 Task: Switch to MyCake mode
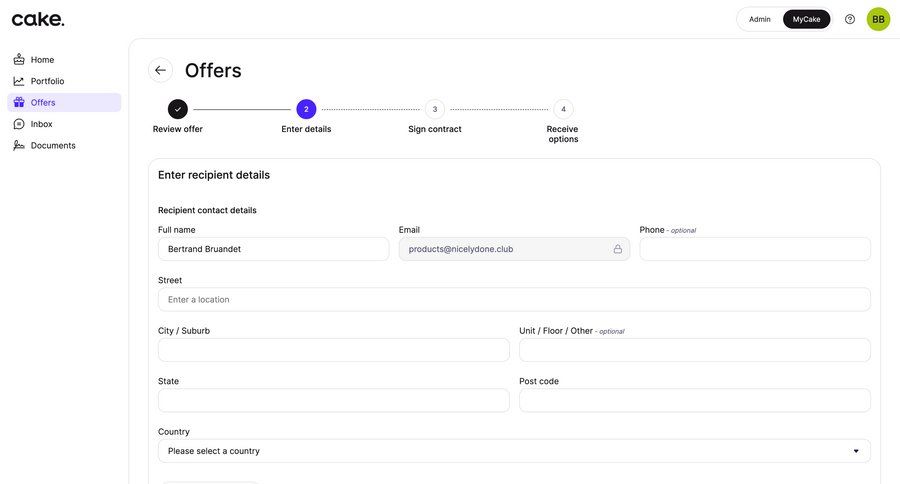806,19
